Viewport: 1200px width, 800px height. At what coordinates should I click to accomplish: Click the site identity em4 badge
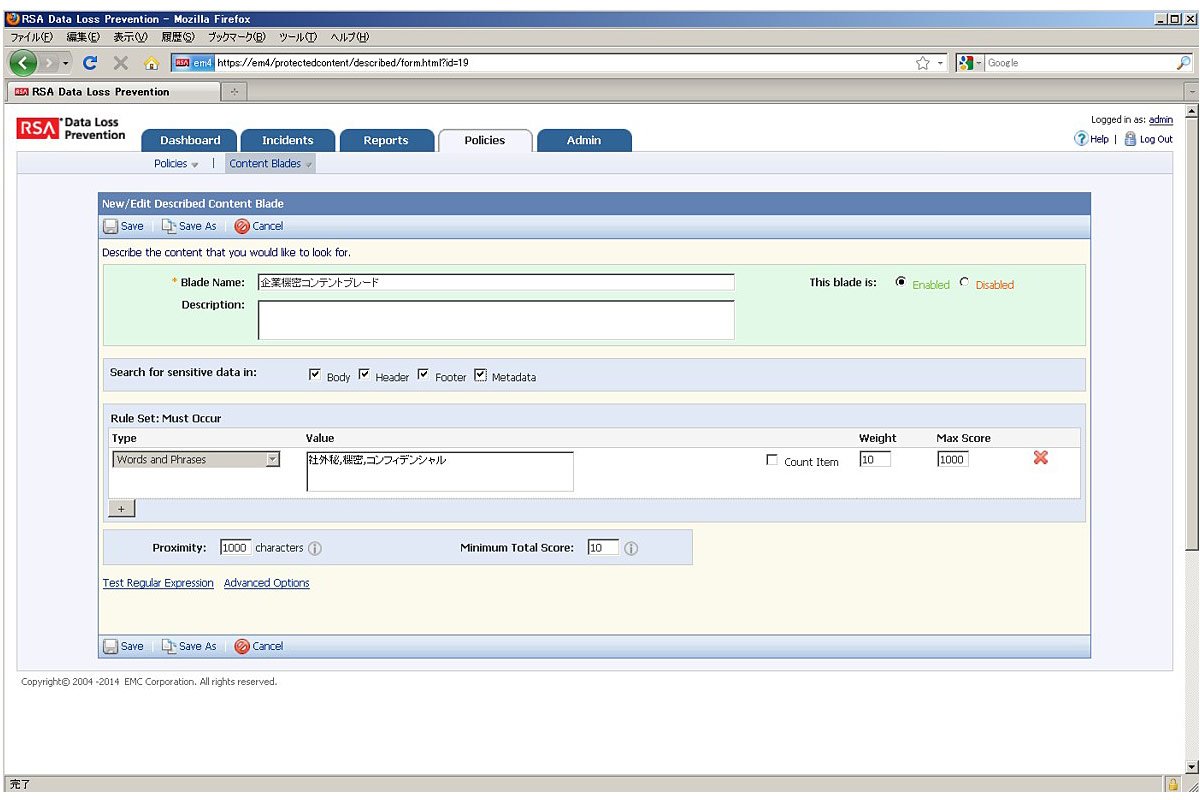[194, 63]
